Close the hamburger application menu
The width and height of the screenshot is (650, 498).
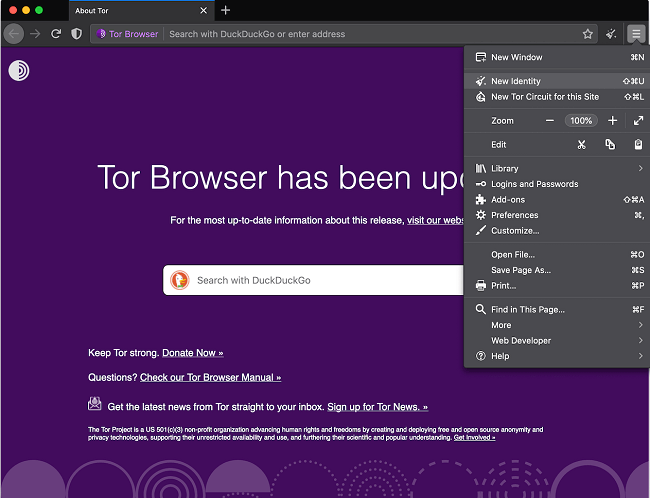coord(636,34)
